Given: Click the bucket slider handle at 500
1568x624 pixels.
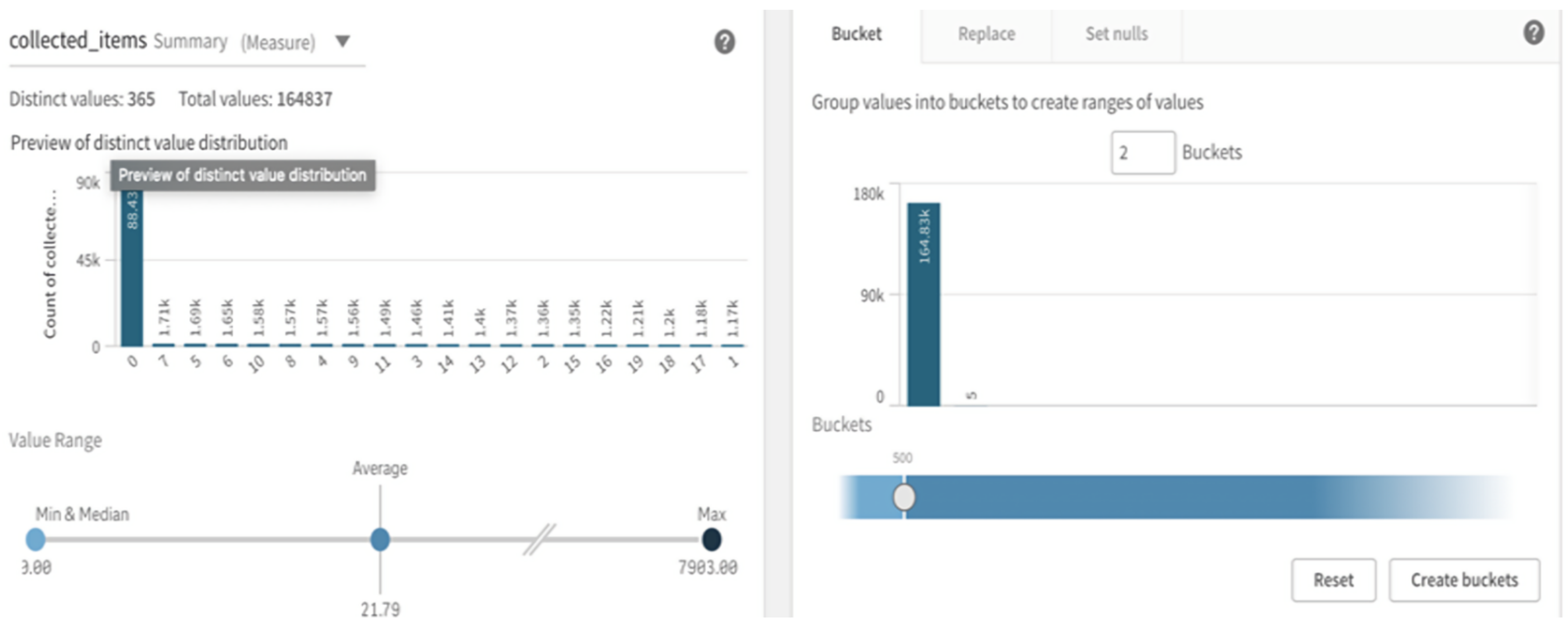Looking at the screenshot, I should (x=904, y=497).
